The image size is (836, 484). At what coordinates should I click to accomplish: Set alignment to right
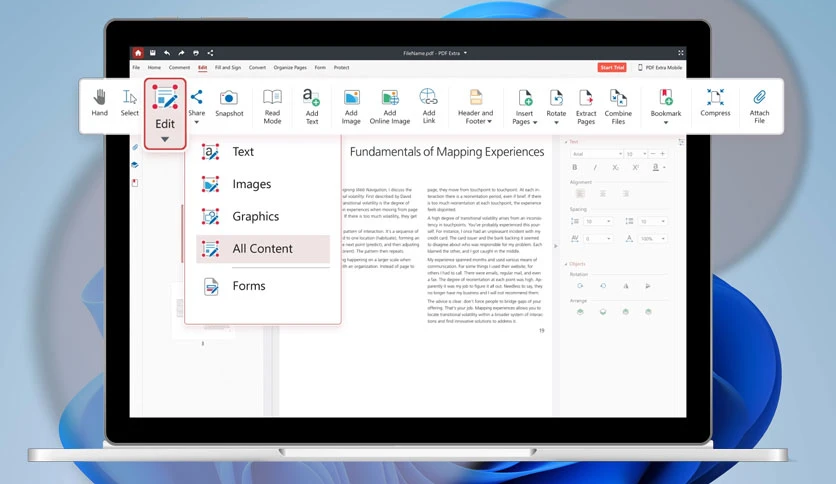(x=625, y=193)
